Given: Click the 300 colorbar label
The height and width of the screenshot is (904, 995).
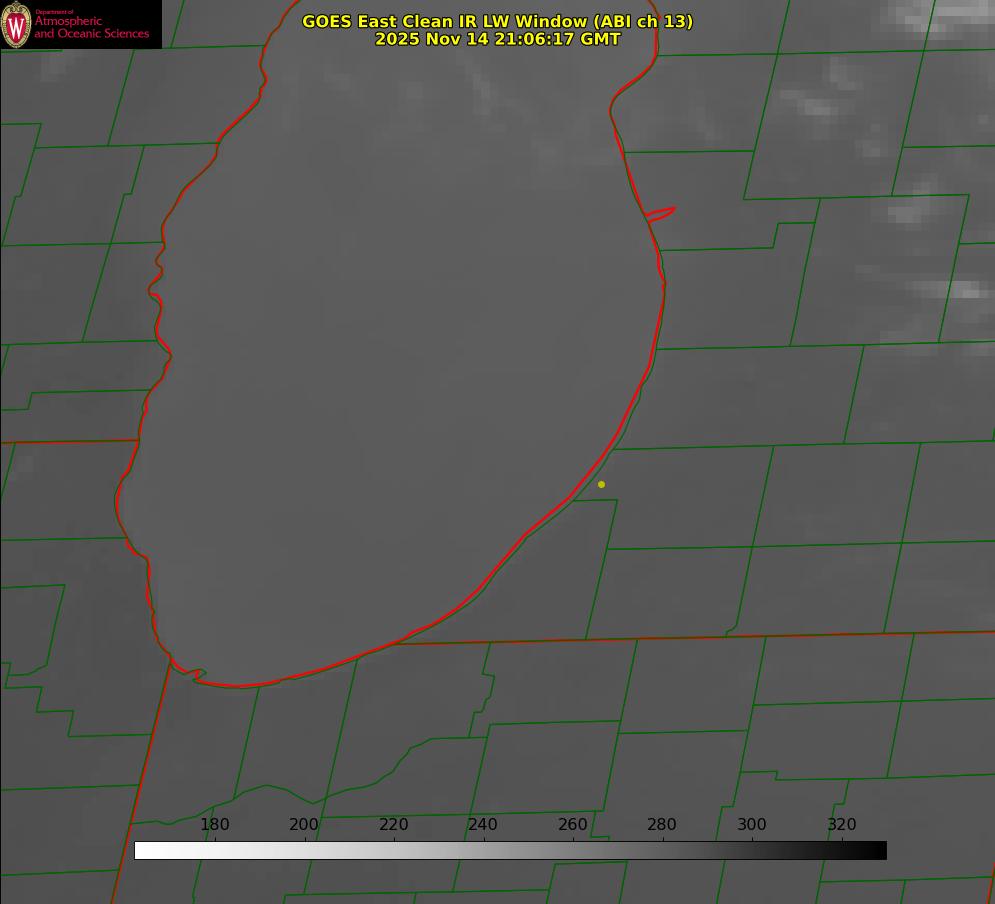Looking at the screenshot, I should tap(752, 824).
